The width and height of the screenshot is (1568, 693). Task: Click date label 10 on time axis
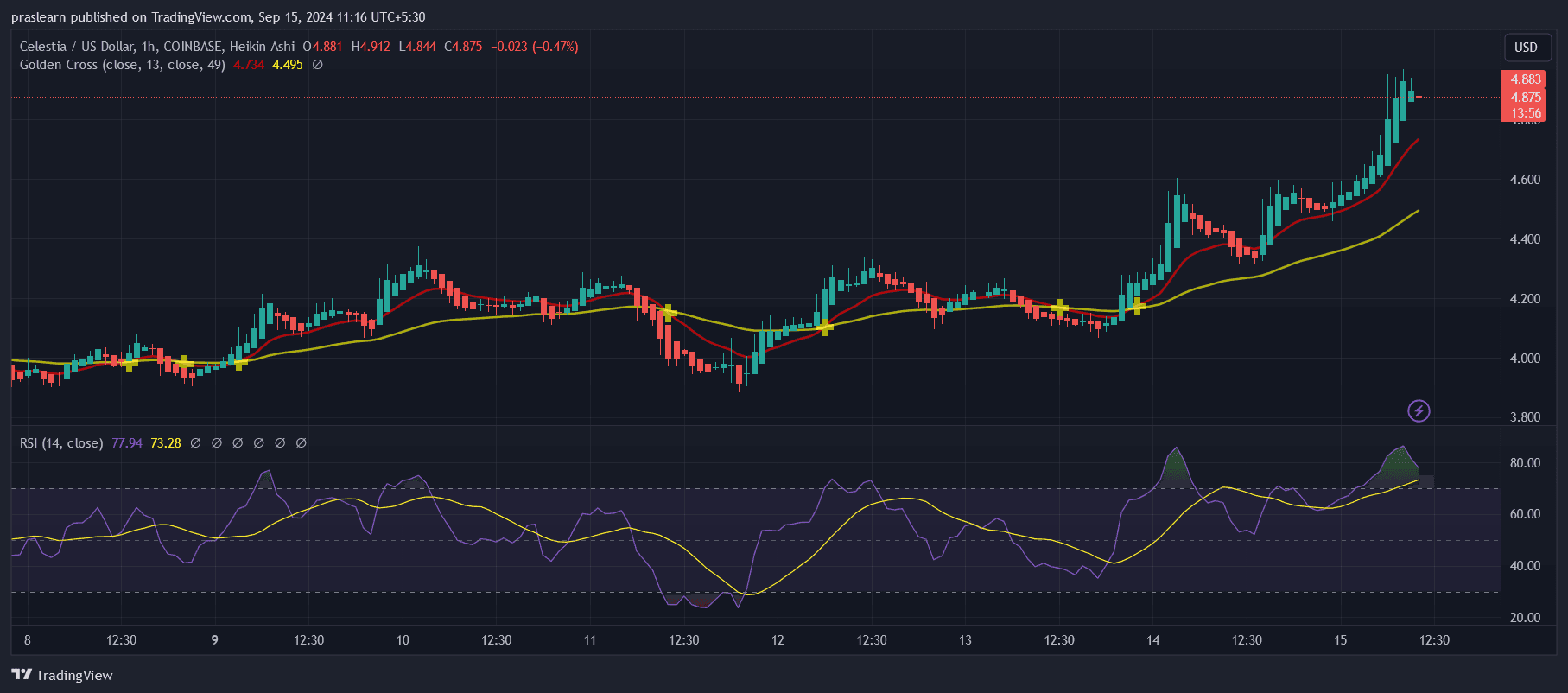point(403,640)
